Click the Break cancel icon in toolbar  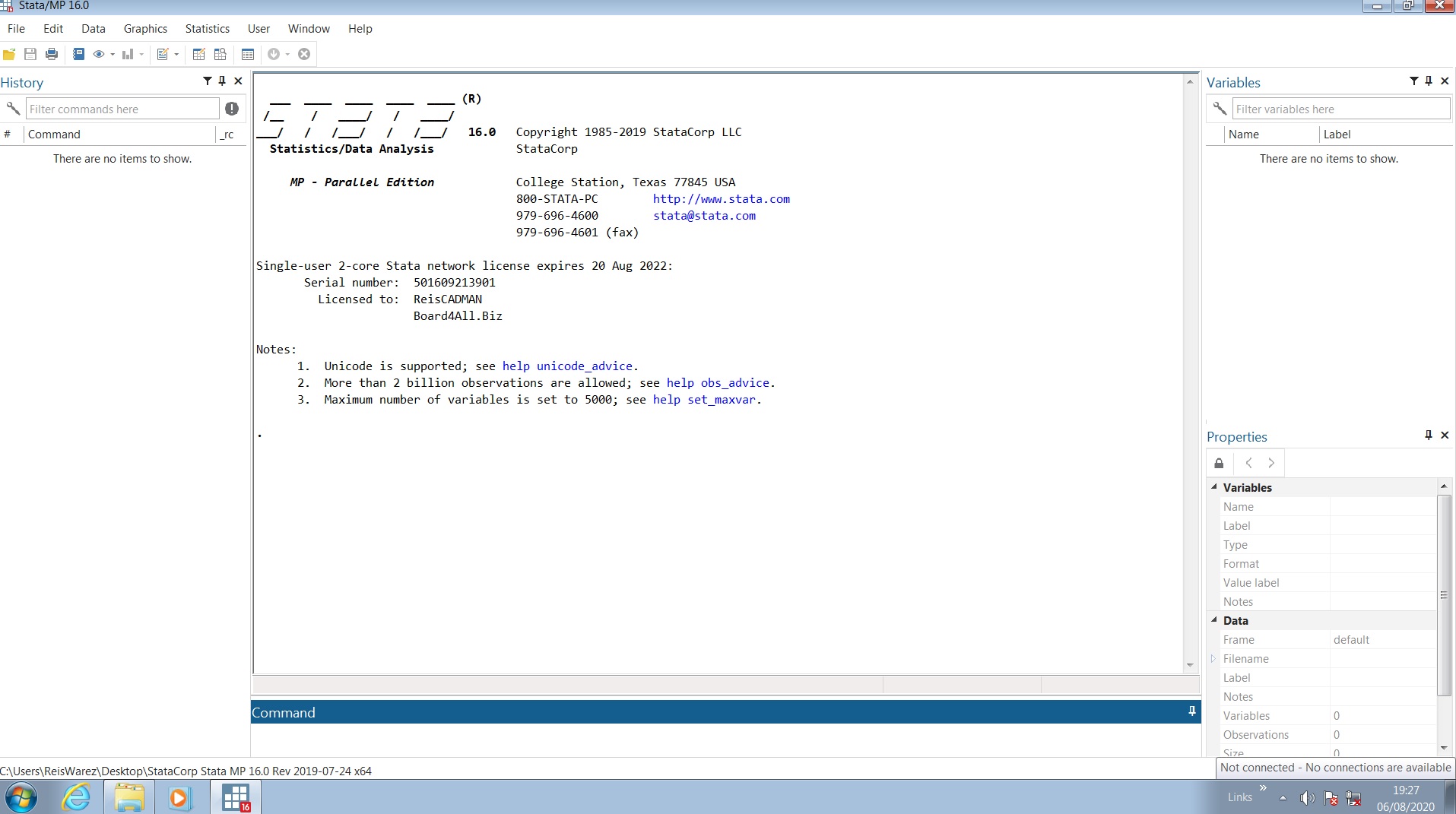(304, 54)
